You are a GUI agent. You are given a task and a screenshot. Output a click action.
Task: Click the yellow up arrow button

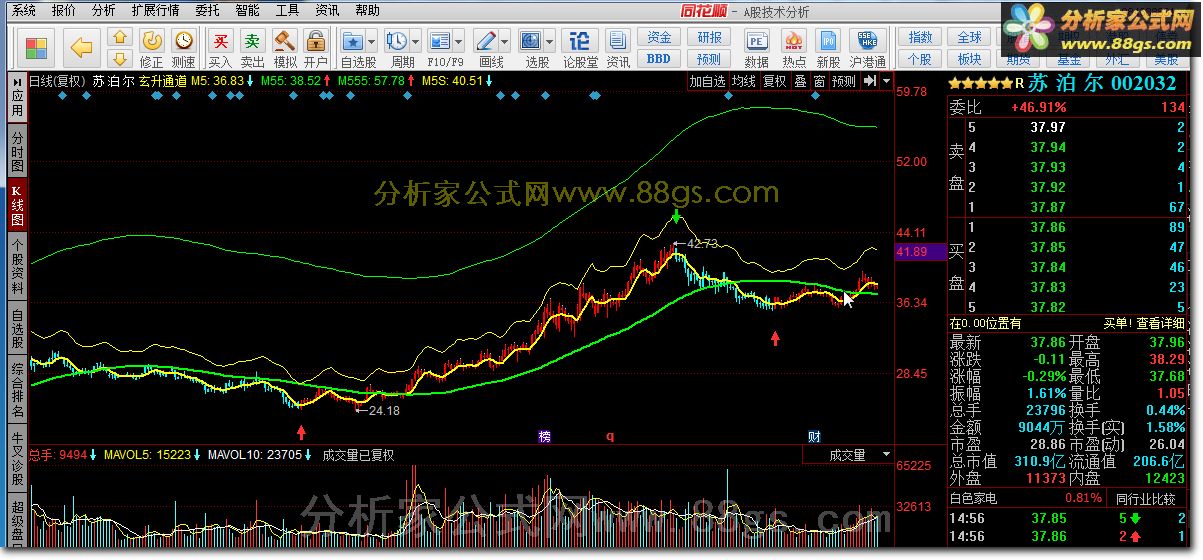pos(120,37)
